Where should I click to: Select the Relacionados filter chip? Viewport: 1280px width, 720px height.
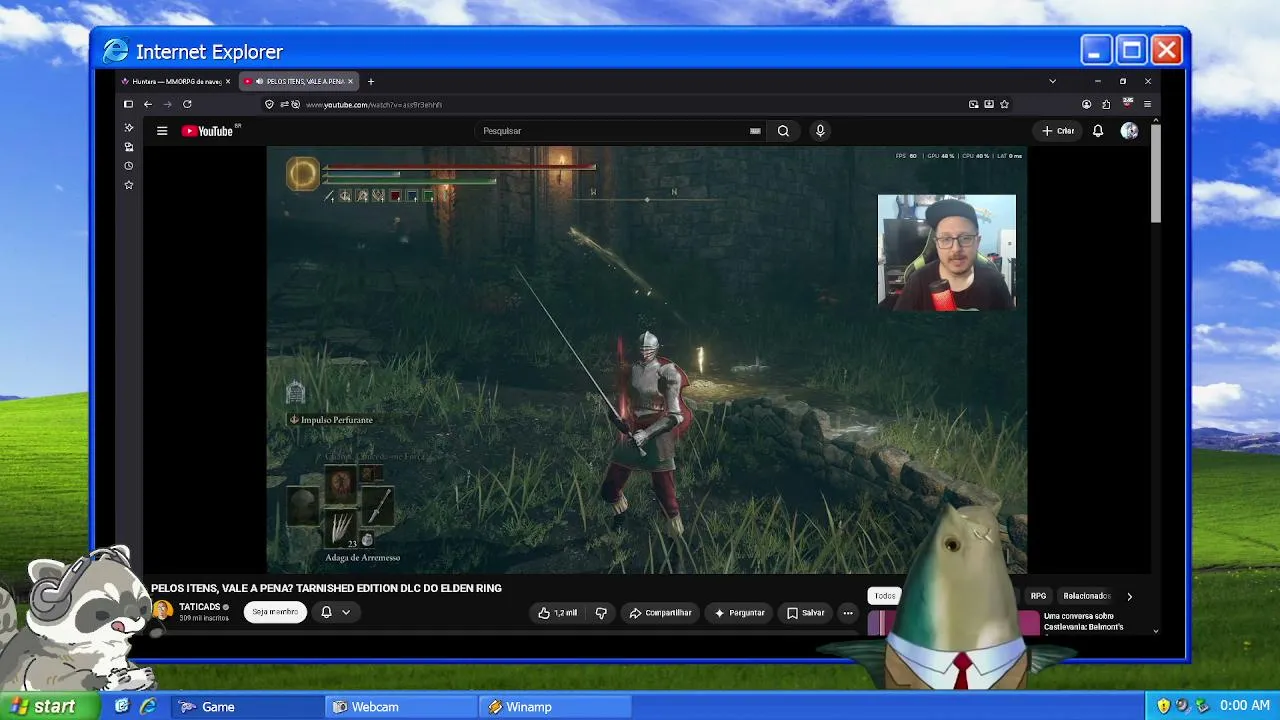1087,596
